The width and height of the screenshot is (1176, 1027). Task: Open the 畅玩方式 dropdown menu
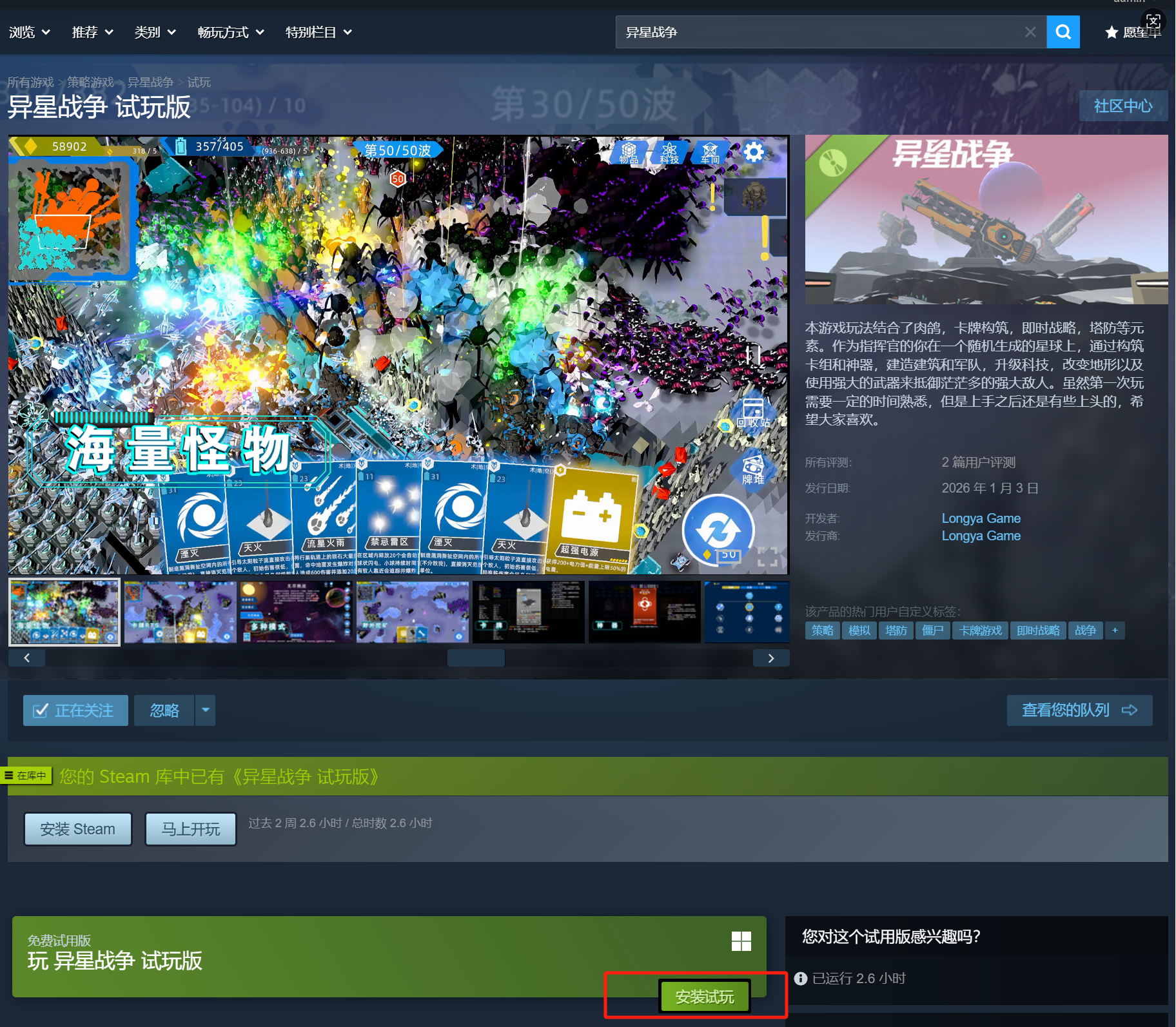click(231, 32)
